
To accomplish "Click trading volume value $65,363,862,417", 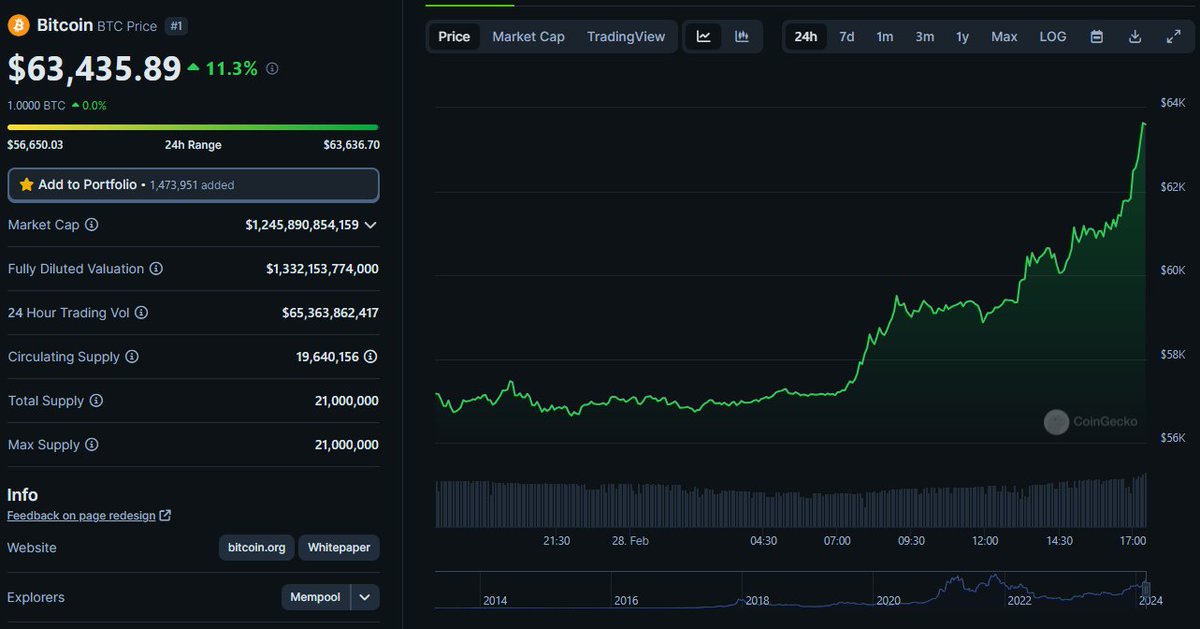I will [x=330, y=313].
